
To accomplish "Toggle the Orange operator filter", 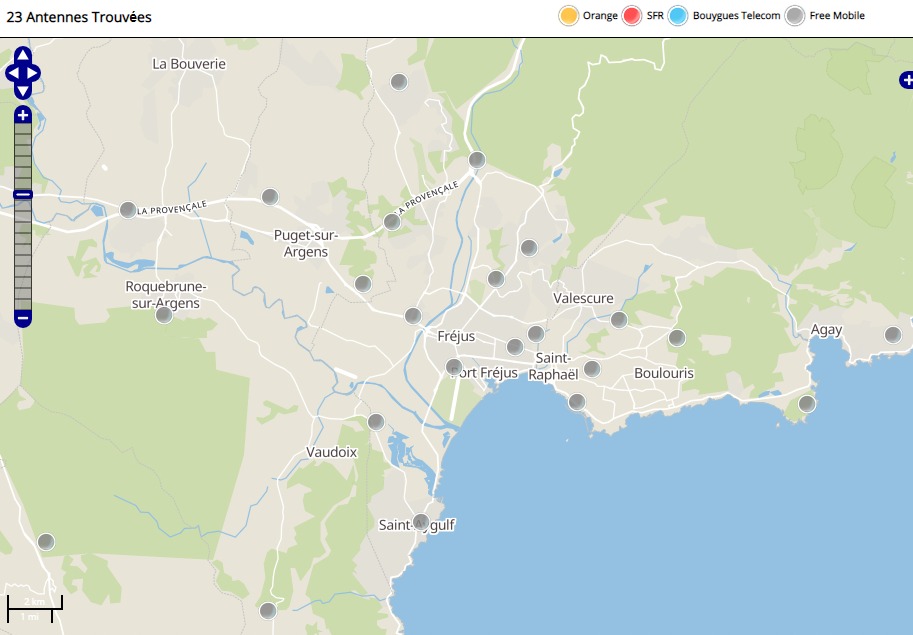I will click(568, 16).
